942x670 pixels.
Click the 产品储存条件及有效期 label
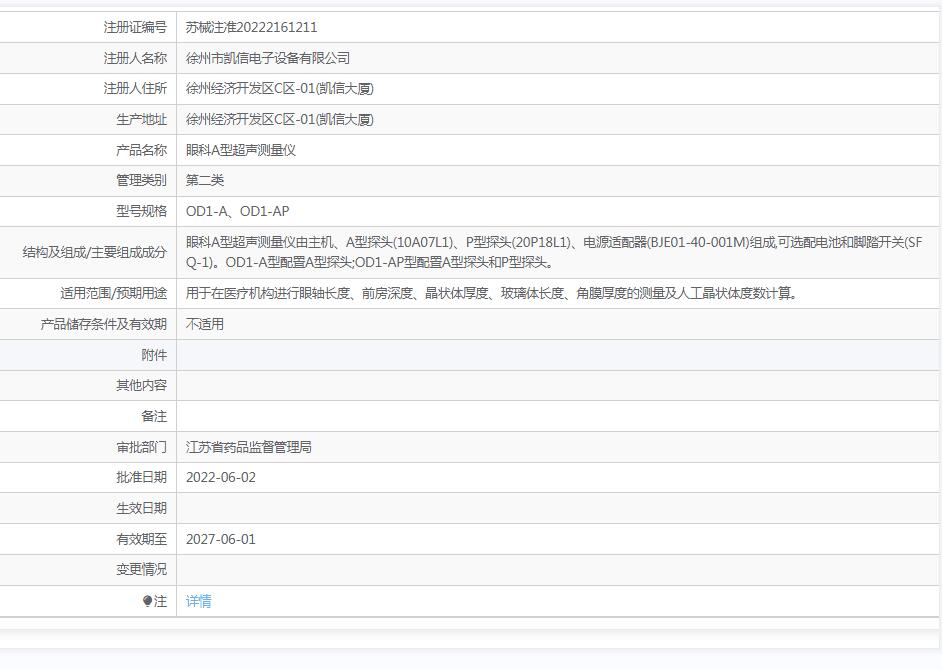(103, 324)
